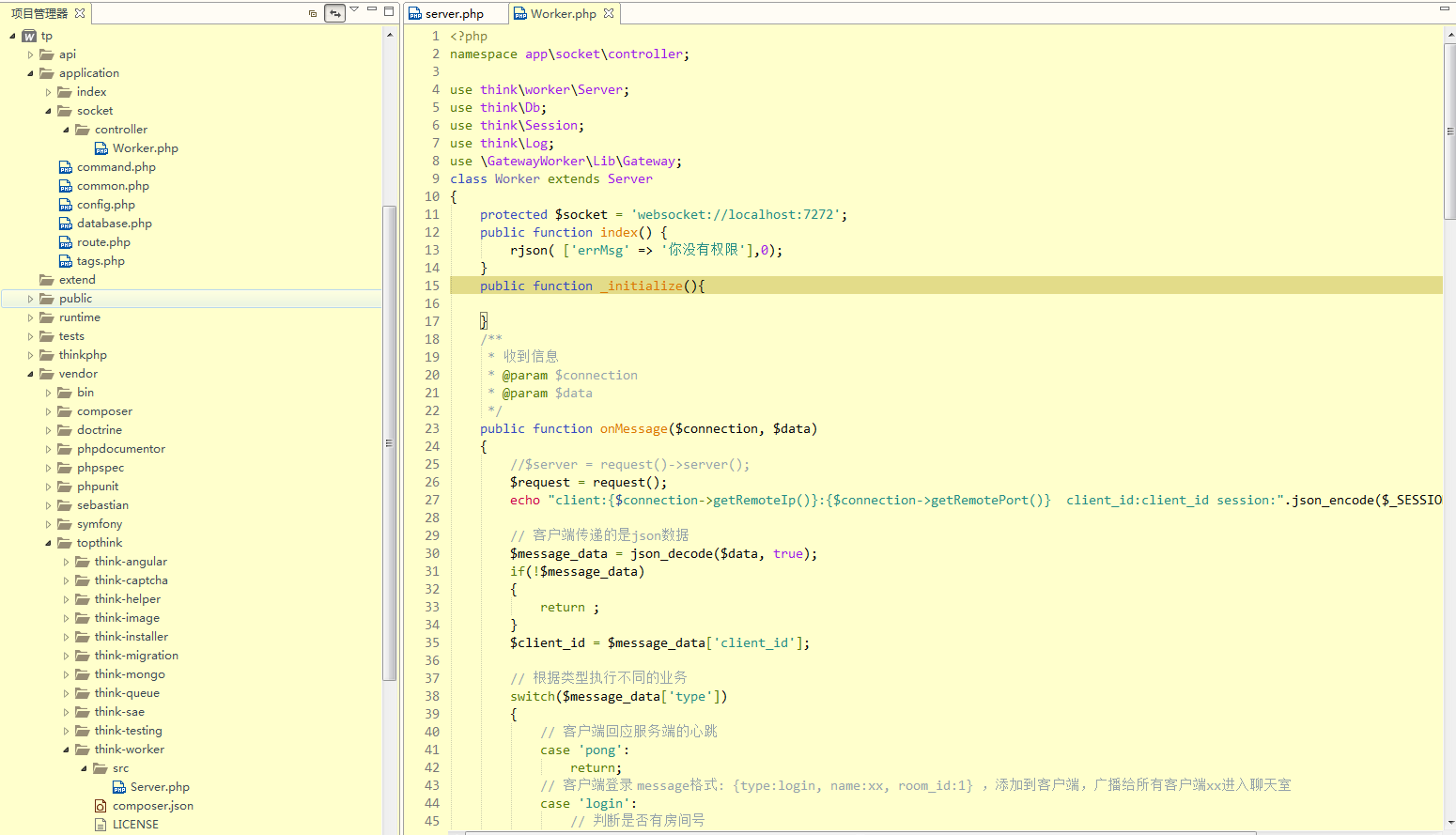This screenshot has width=1456, height=835.
Task: Open the composer.json file
Action: (152, 806)
